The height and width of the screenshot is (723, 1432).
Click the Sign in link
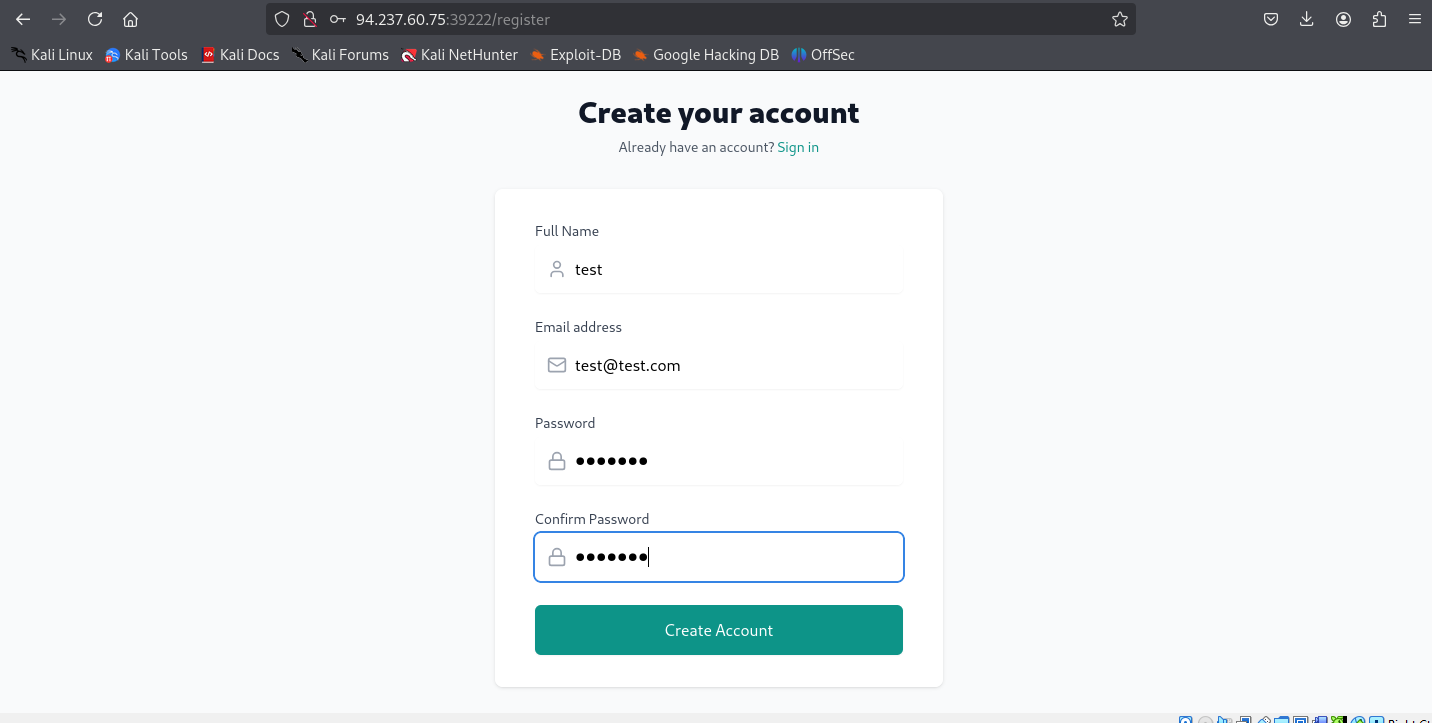point(798,147)
